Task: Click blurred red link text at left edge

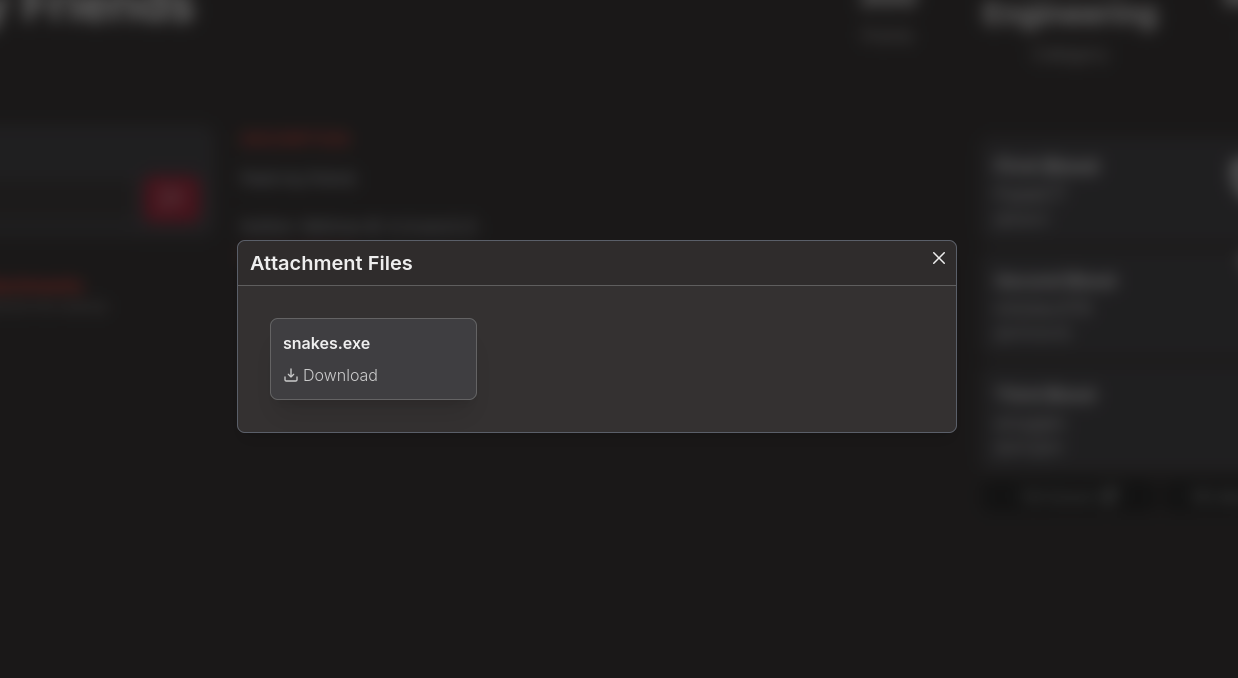Action: tap(40, 287)
